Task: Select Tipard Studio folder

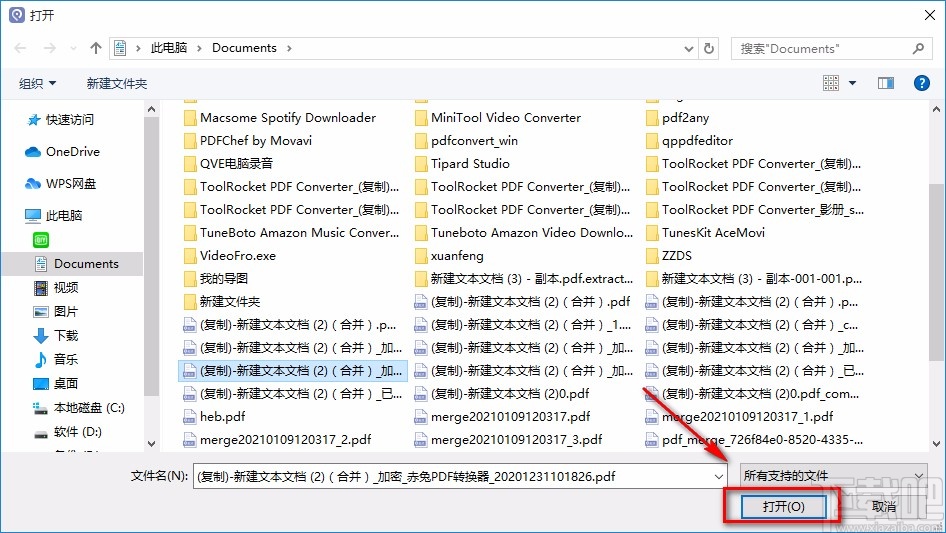Action: tap(462, 164)
